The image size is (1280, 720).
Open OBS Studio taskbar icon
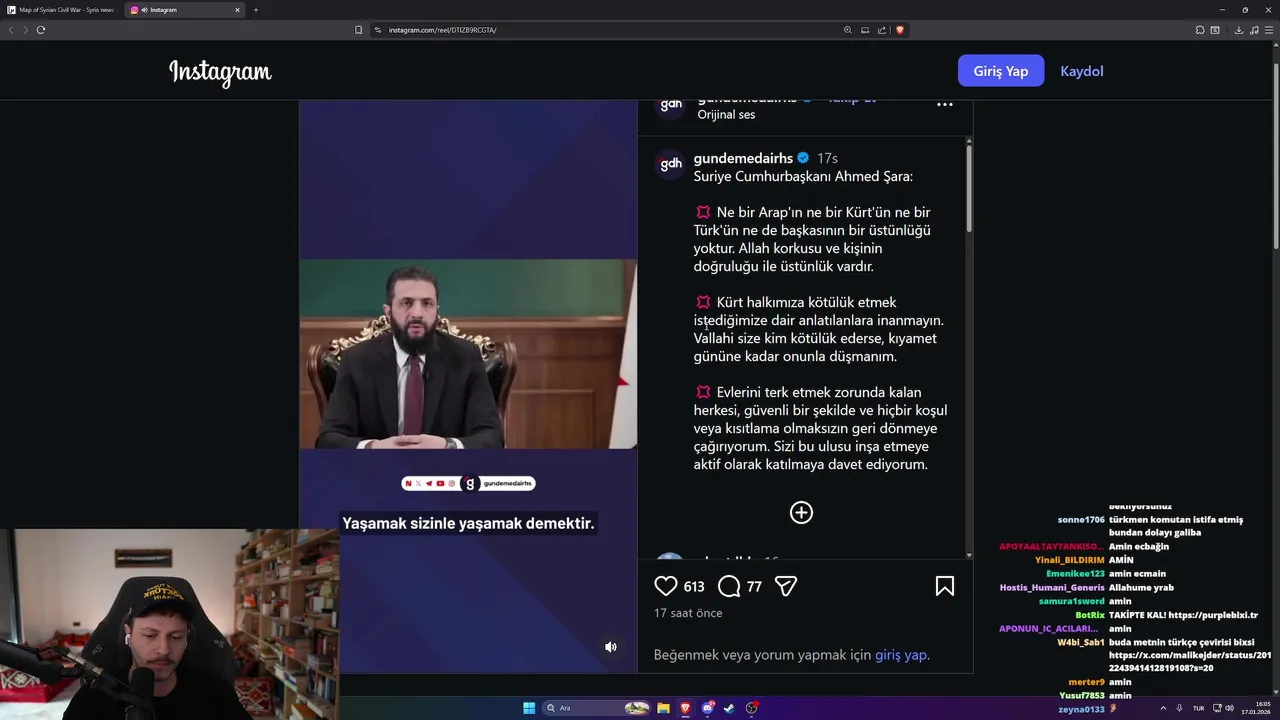(751, 708)
